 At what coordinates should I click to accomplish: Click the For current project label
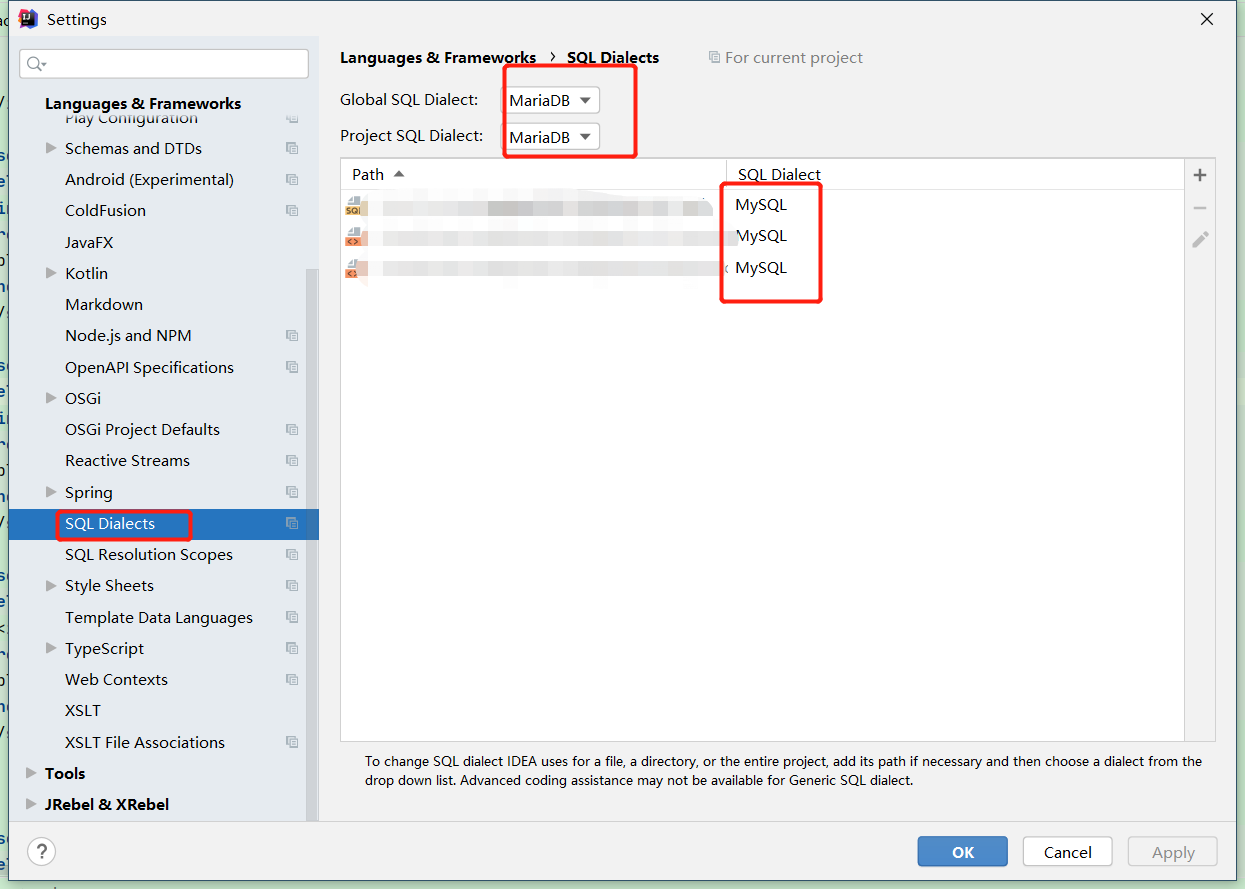tap(785, 58)
